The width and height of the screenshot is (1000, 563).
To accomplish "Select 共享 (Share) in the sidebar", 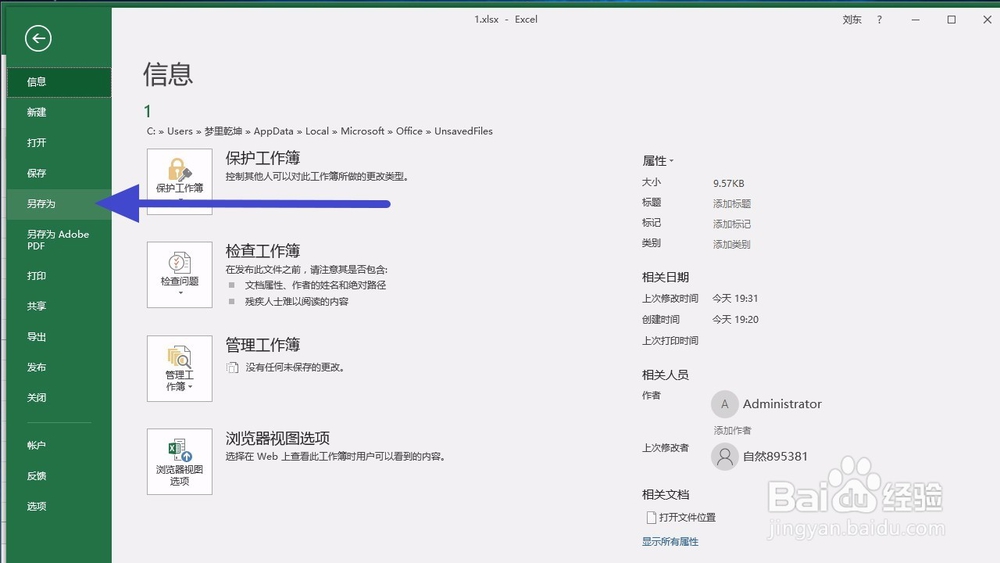I will coord(59,307).
